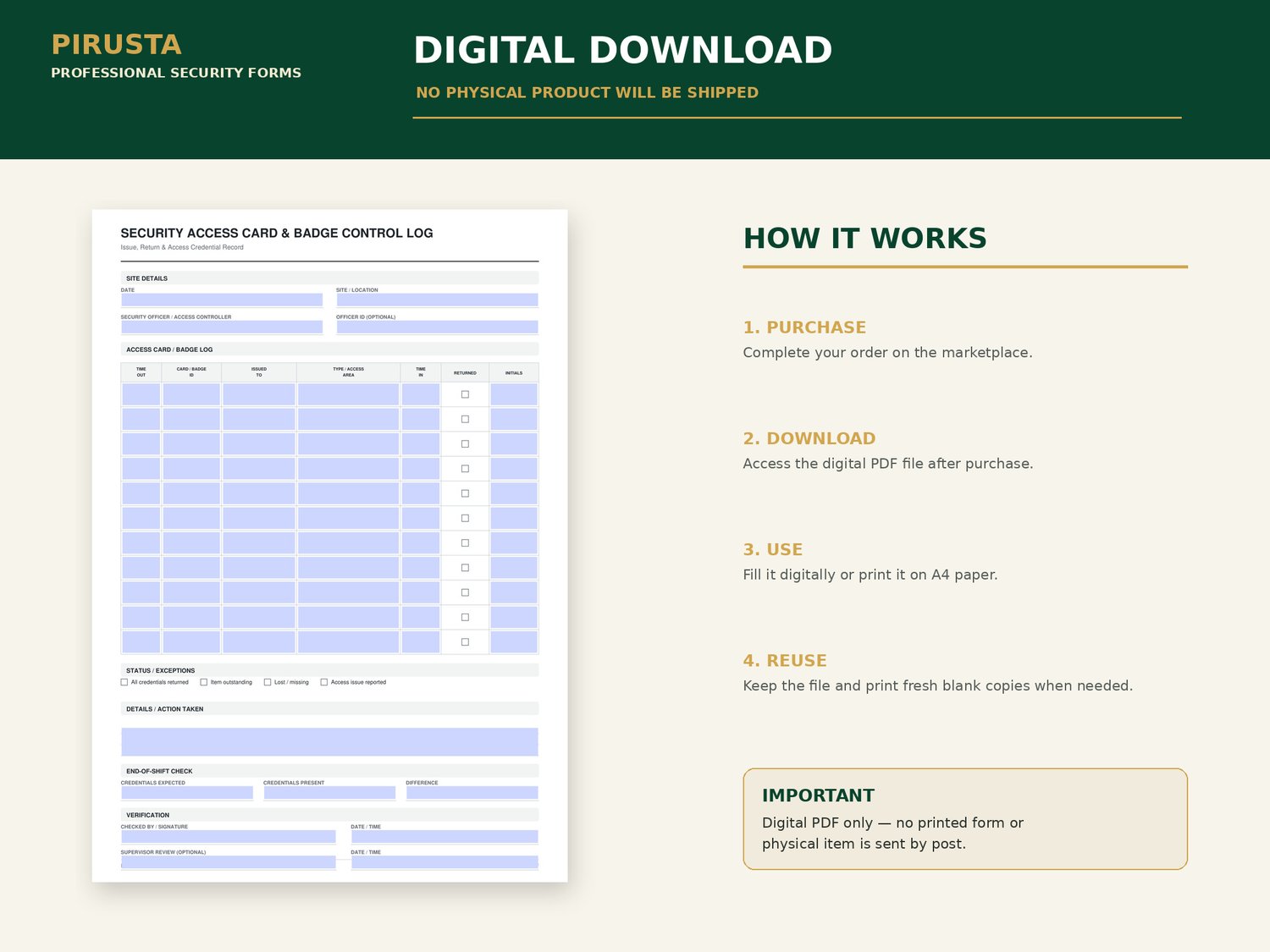The image size is (1270, 952).
Task: Click the INITIALS column header
Action: click(x=514, y=372)
